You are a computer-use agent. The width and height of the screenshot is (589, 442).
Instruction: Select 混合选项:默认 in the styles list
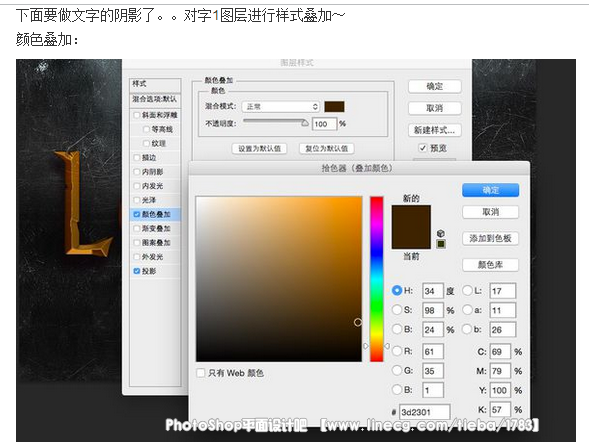click(x=155, y=100)
